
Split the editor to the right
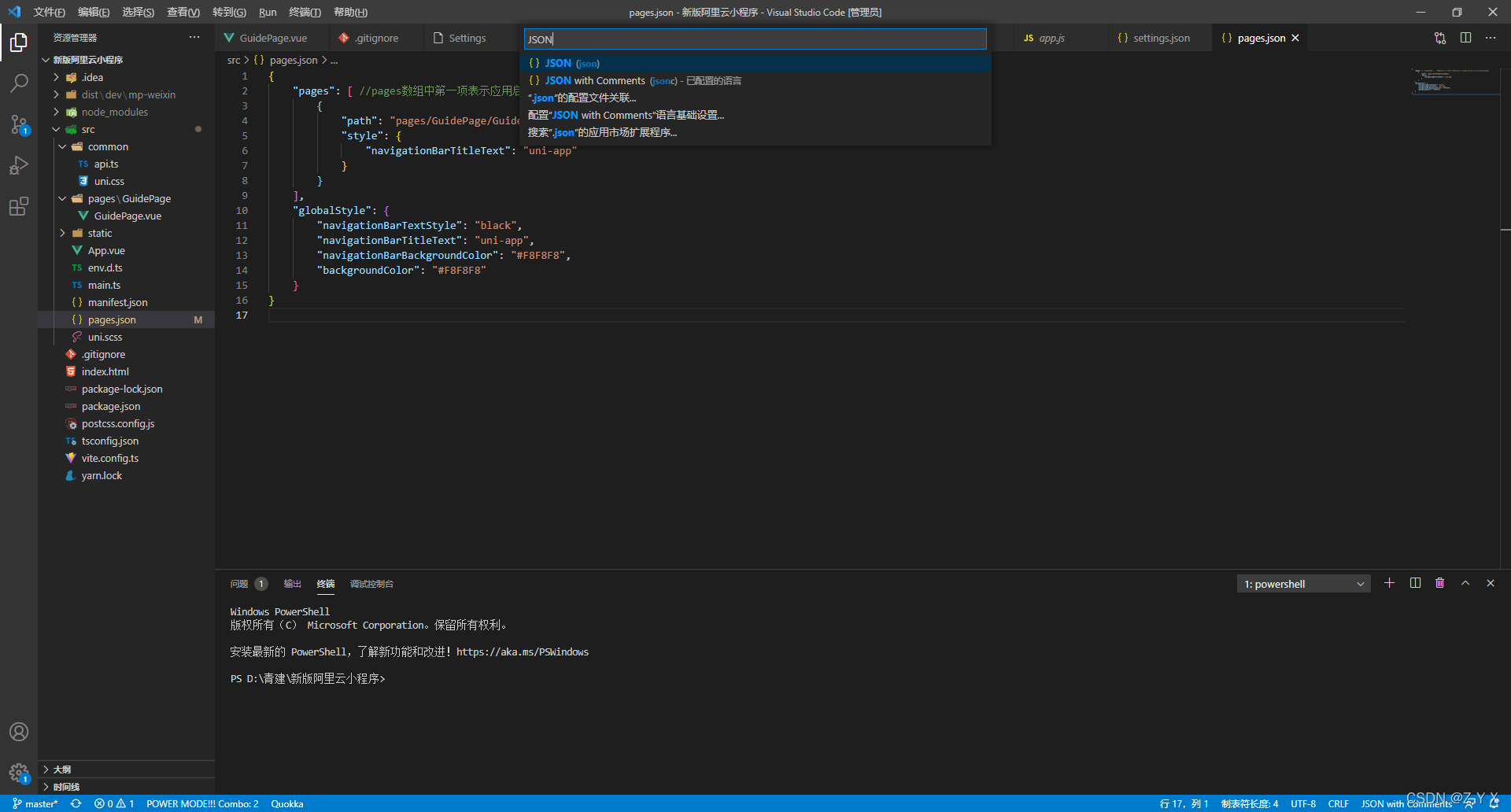point(1465,38)
